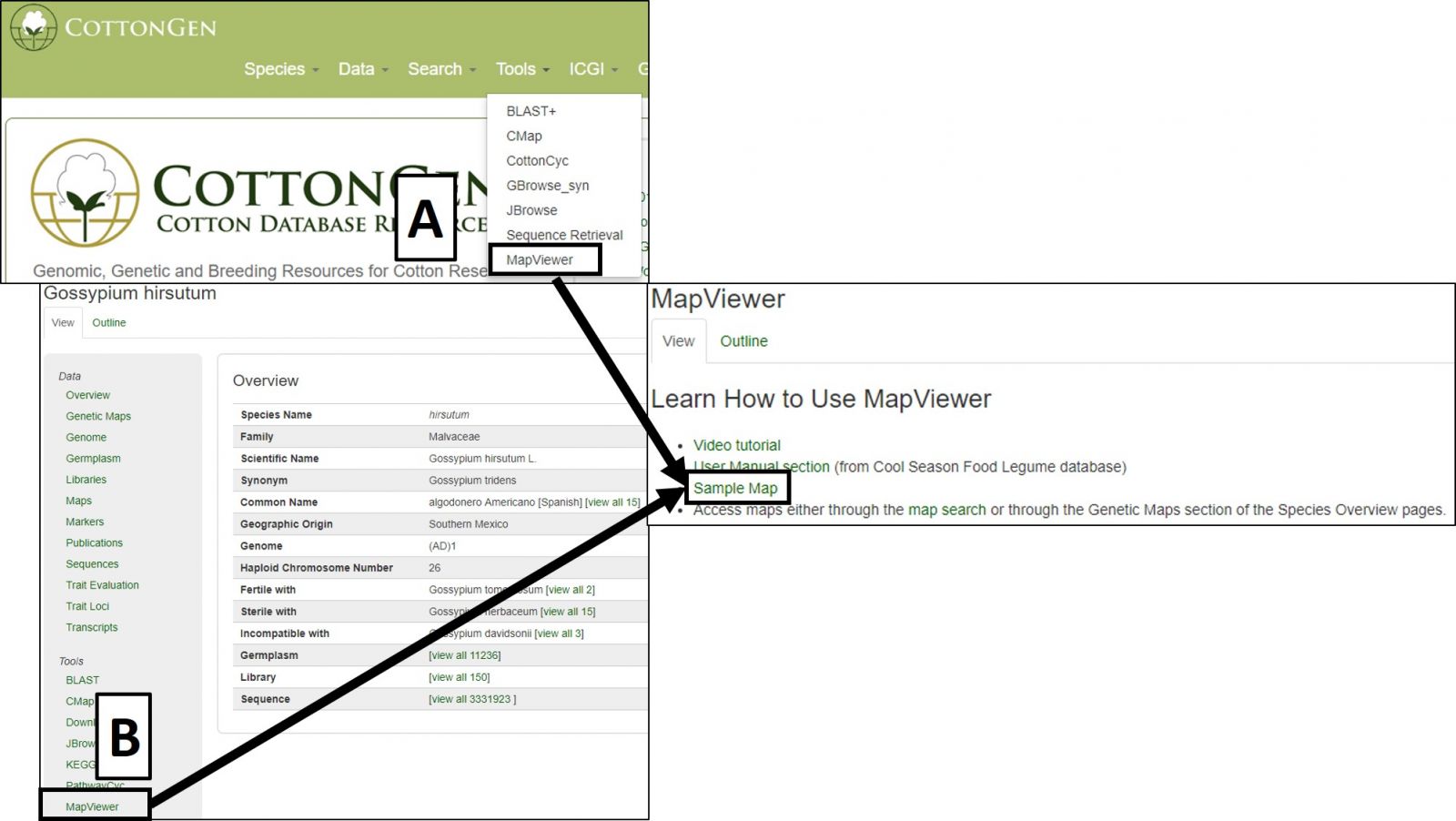Open the Sample Map link

[735, 488]
